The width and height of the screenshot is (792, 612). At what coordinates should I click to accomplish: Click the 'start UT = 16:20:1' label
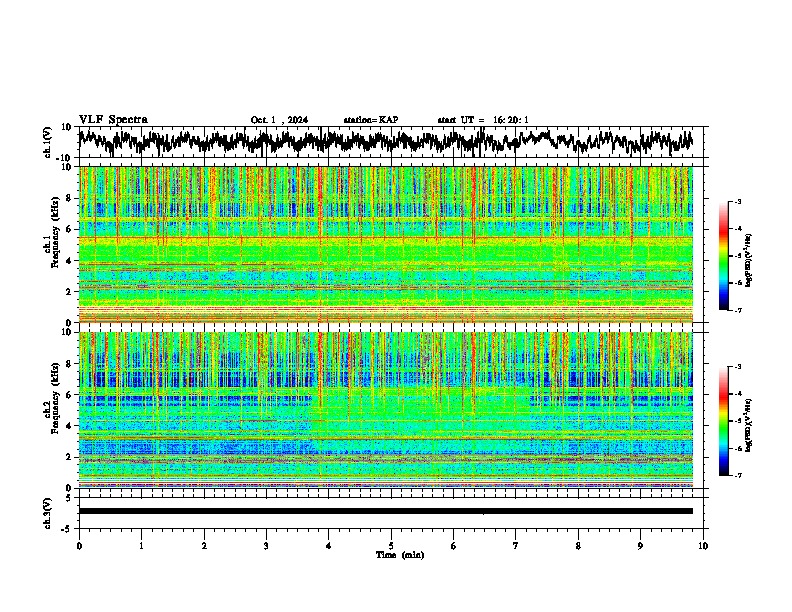coord(483,120)
